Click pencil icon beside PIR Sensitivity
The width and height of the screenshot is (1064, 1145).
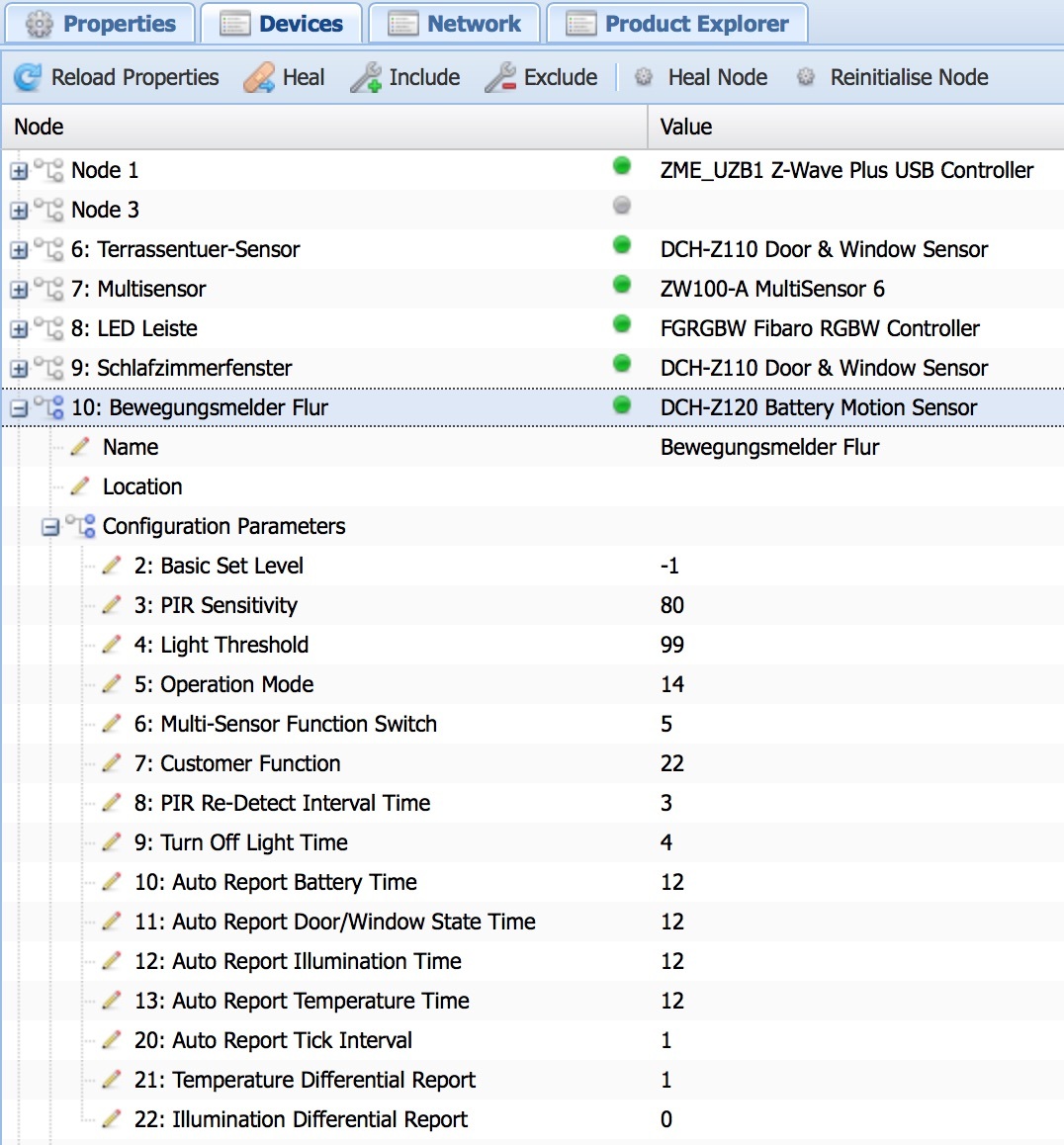[112, 605]
